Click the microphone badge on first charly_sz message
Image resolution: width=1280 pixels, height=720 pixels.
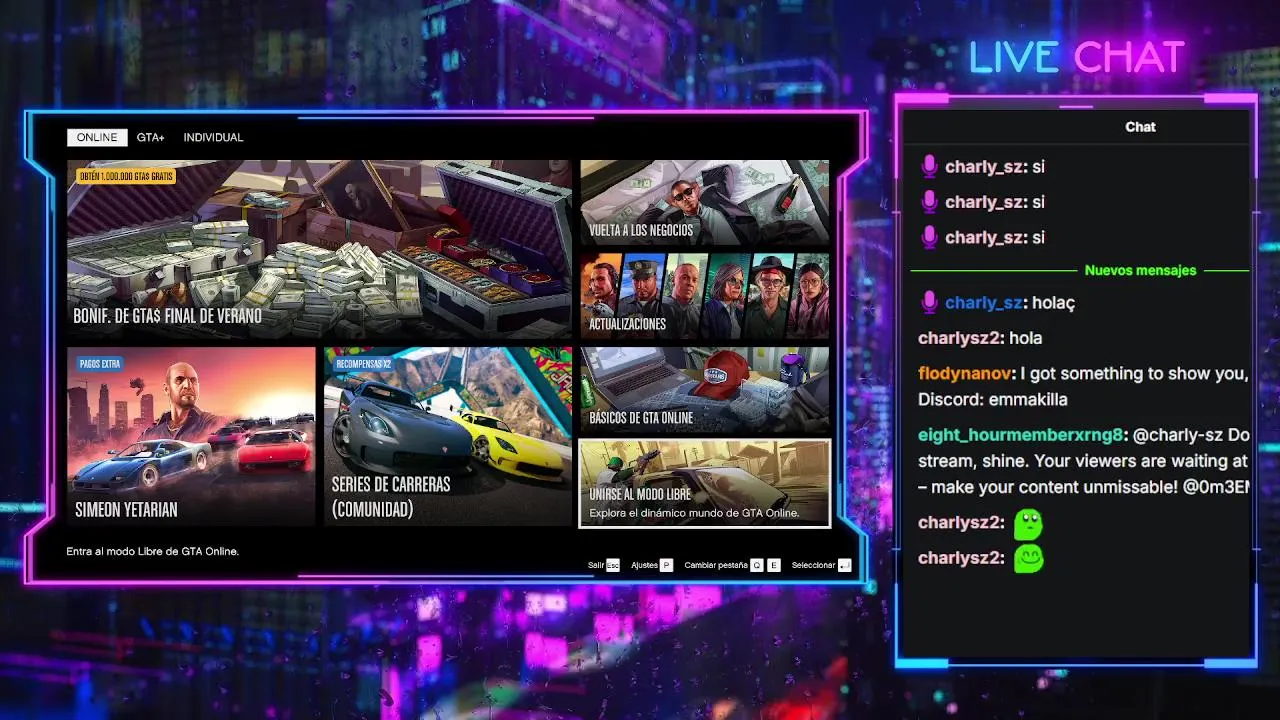(x=929, y=167)
